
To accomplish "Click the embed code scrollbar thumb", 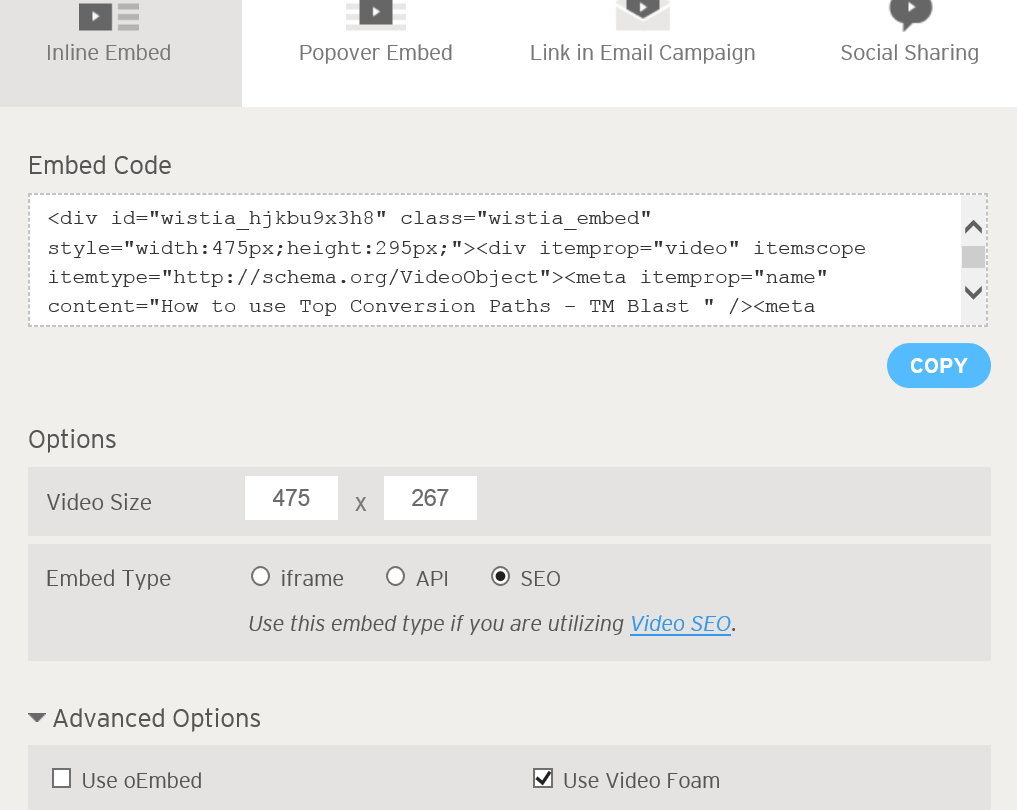I will pyautogui.click(x=973, y=257).
